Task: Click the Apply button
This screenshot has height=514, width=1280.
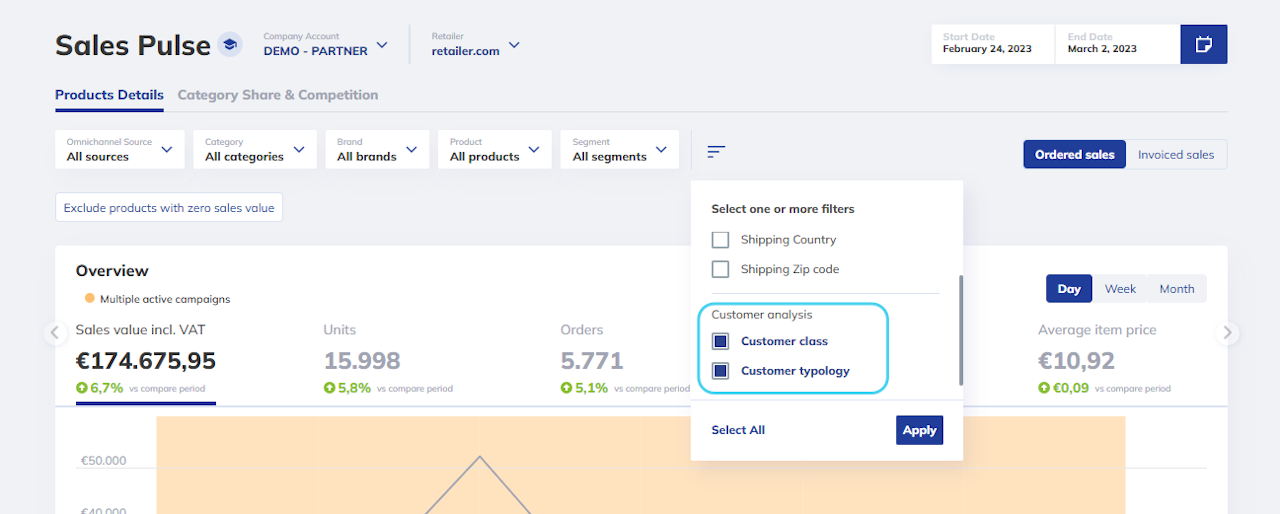Action: [x=919, y=430]
